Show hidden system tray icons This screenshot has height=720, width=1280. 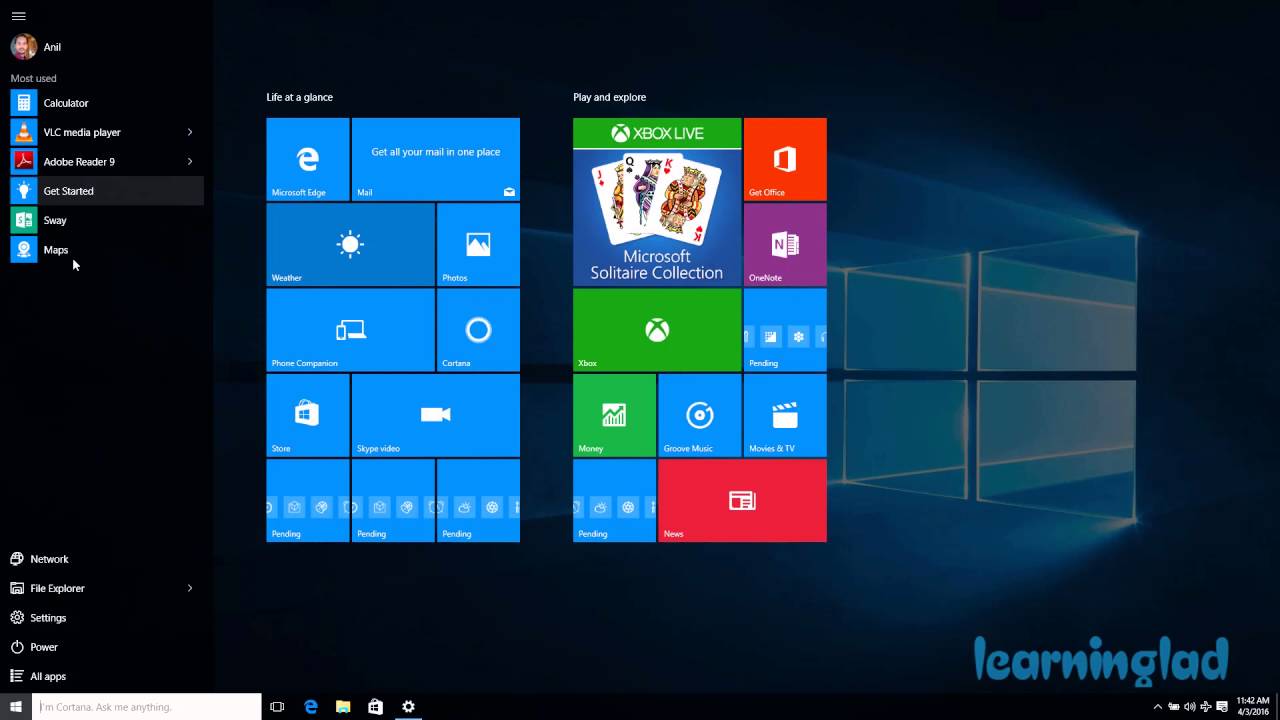click(x=1158, y=707)
